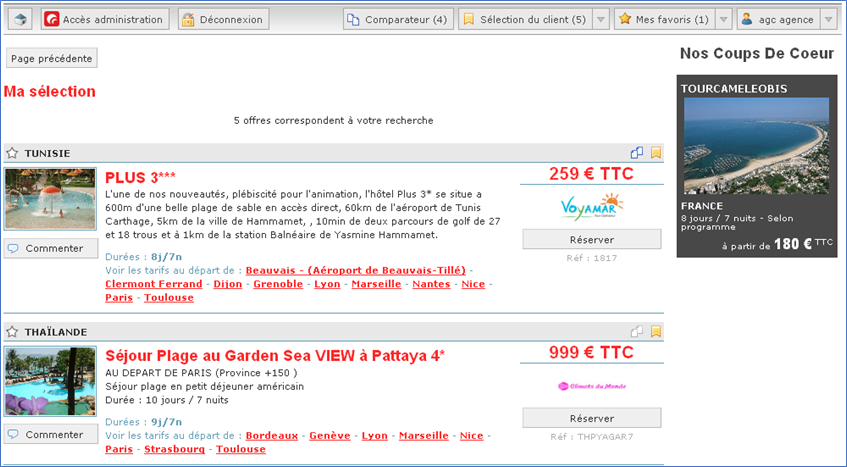847x467 pixels.
Task: Click the home icon in the top toolbar
Action: pyautogui.click(x=22, y=19)
